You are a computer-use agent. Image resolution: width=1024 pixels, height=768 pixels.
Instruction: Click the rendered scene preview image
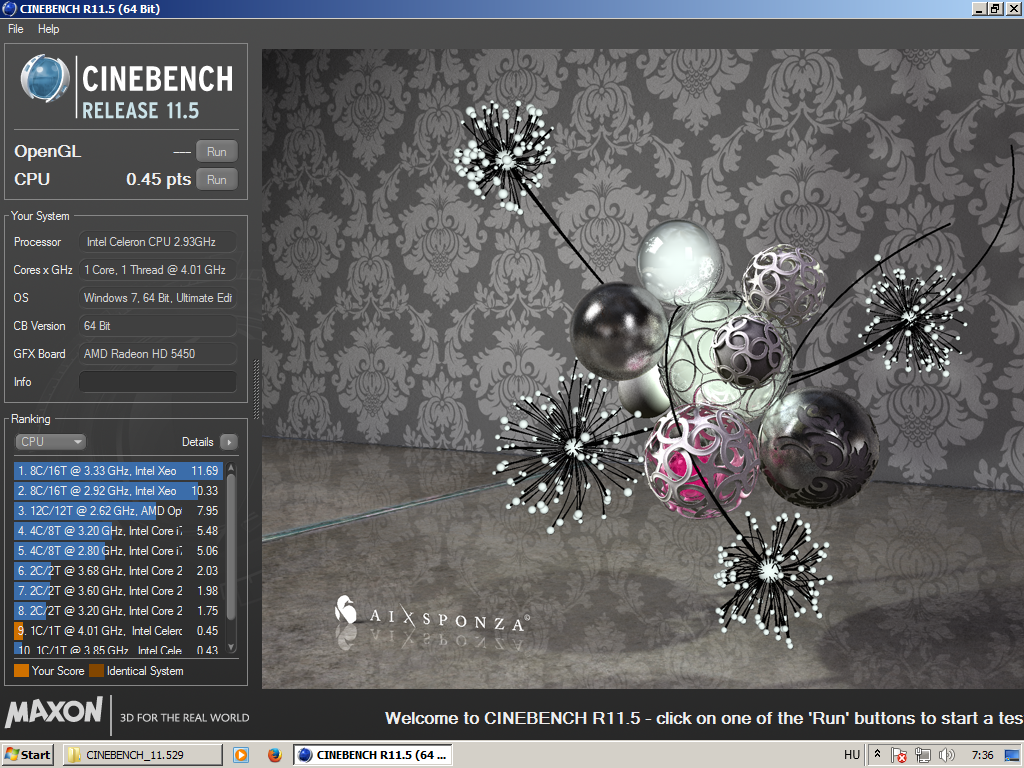coord(643,369)
